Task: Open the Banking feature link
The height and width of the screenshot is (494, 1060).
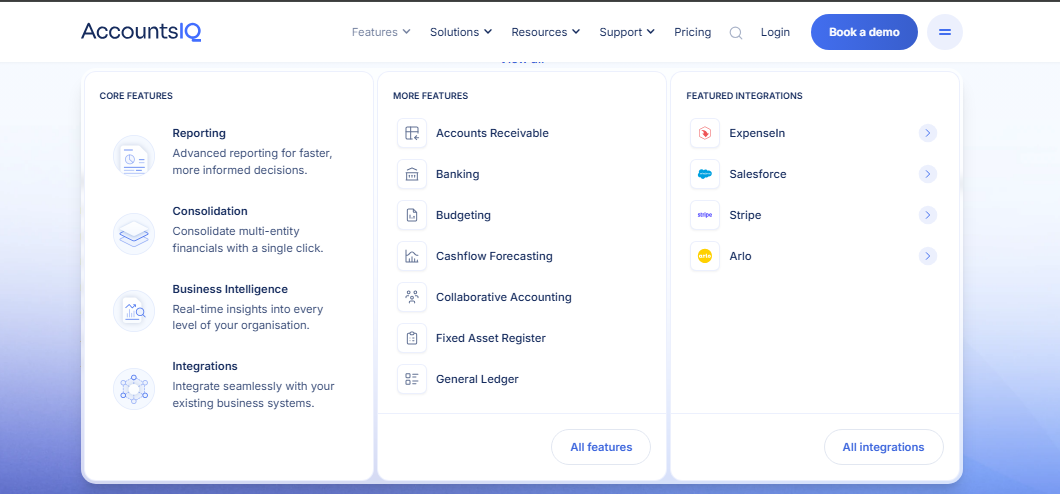Action: point(458,174)
